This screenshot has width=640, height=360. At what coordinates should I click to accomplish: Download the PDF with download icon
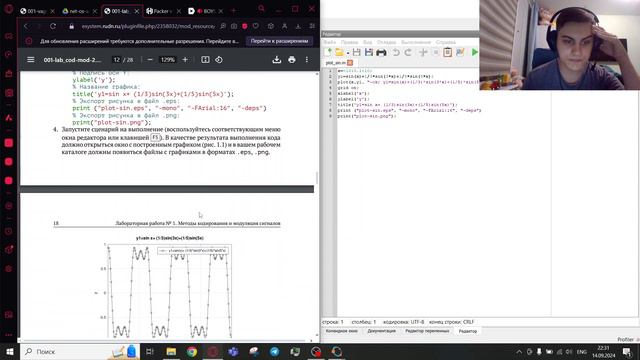(277, 60)
